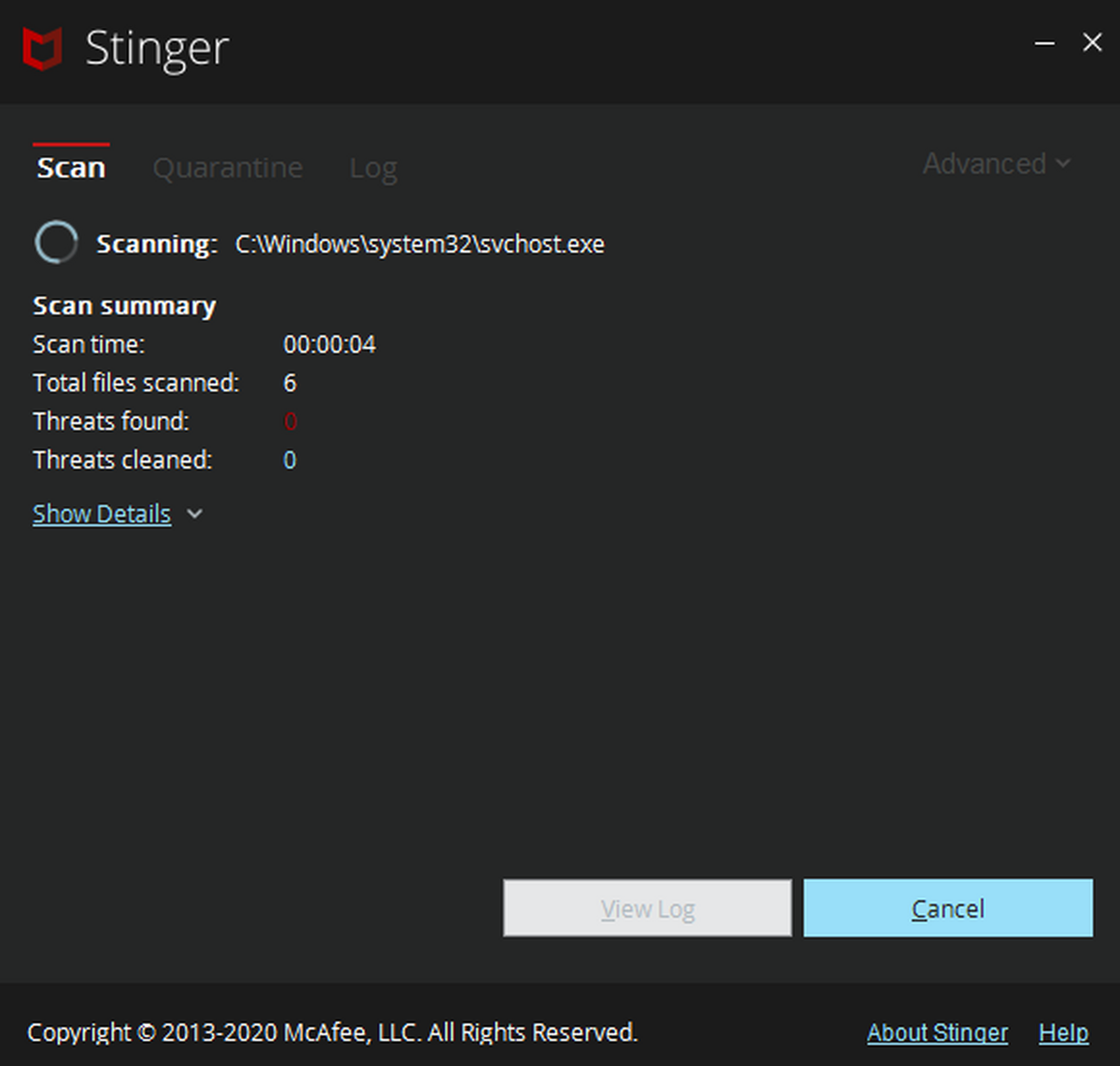Expand details using chevron beside Show Details

194,513
